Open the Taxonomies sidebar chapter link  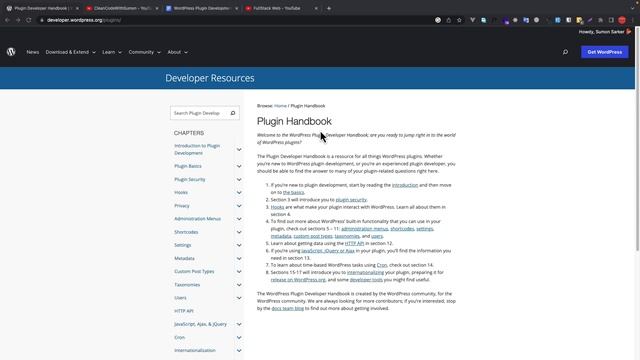187,284
